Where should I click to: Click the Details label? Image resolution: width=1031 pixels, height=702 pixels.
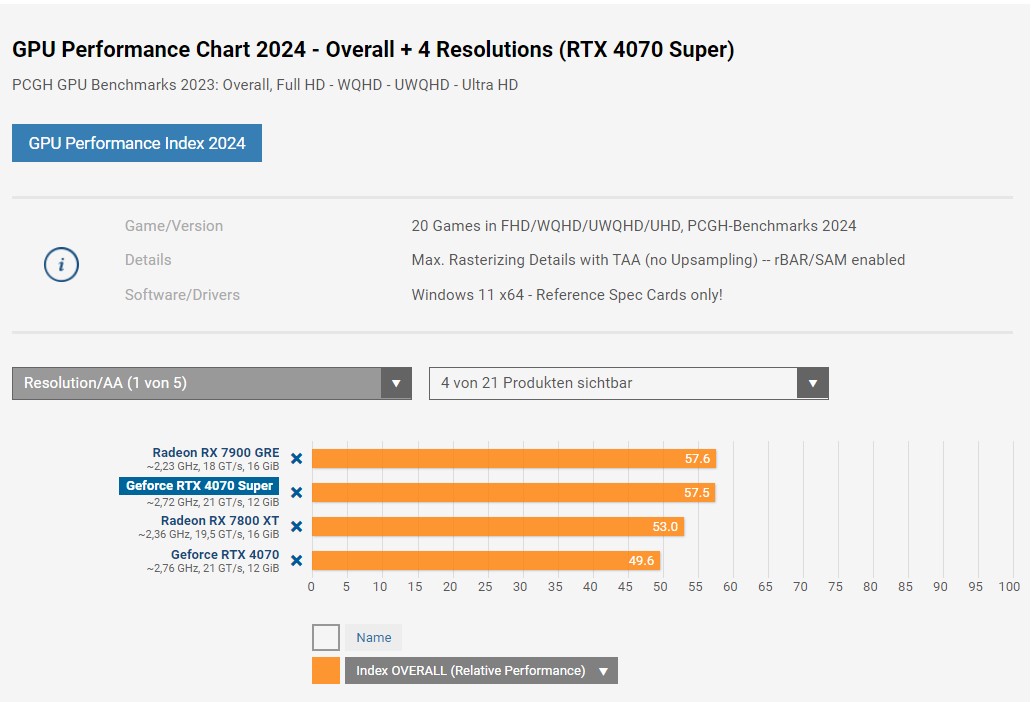(x=148, y=260)
